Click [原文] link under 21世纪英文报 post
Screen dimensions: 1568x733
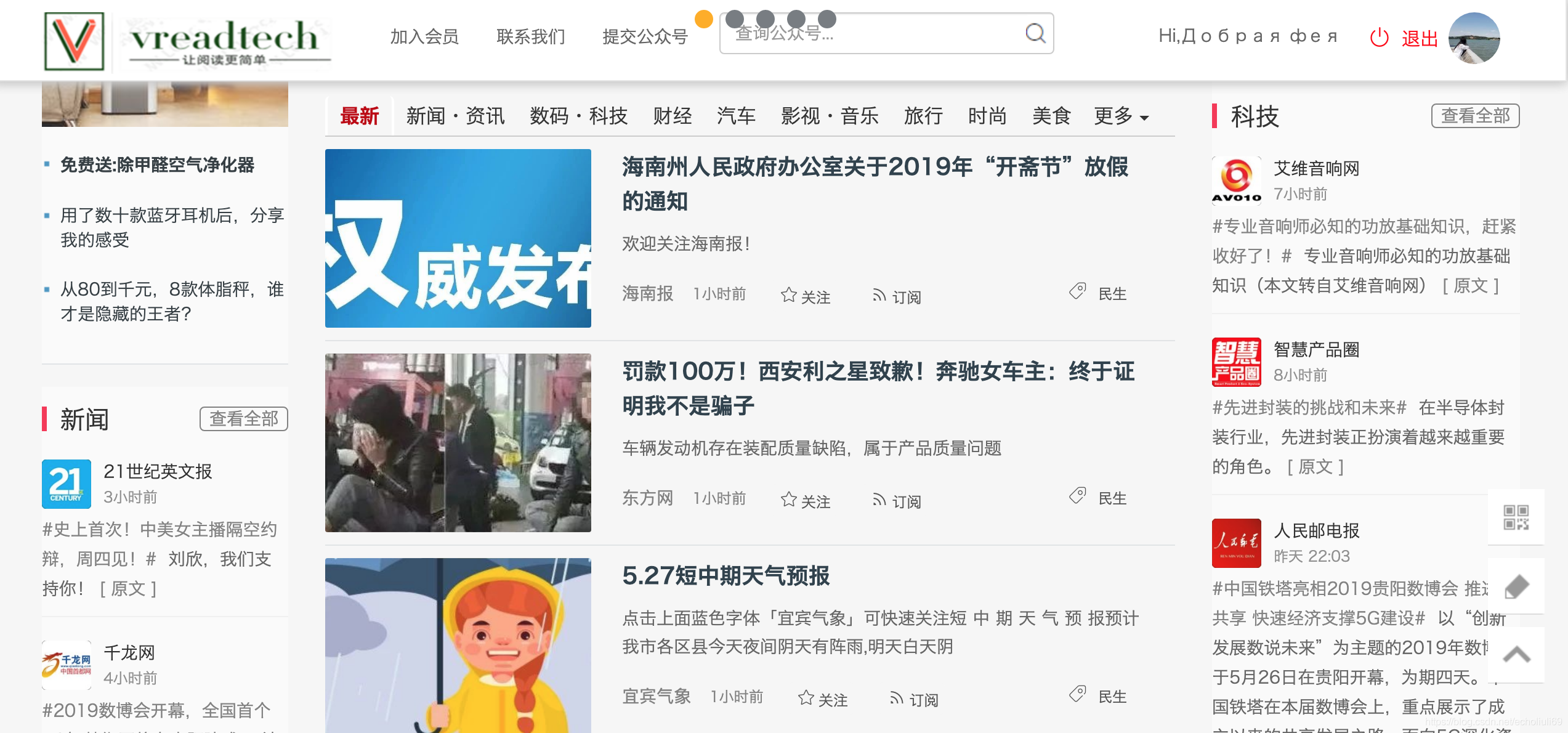coord(127,589)
